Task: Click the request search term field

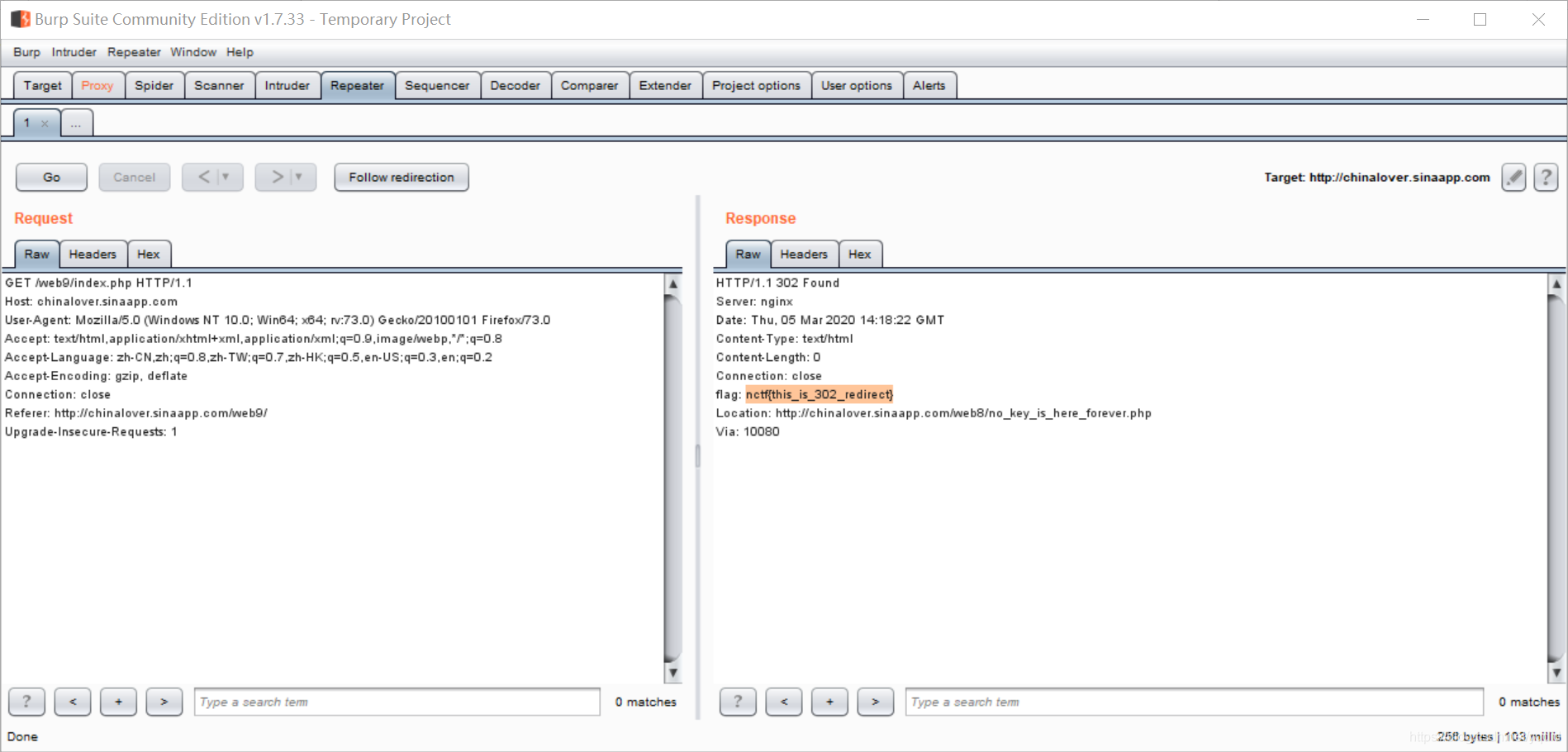Action: 397,702
